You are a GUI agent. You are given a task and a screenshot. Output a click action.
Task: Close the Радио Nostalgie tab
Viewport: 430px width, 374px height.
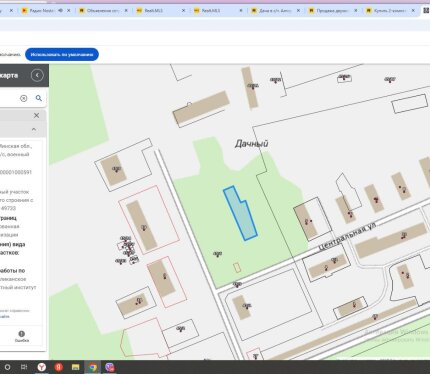pyautogui.click(x=69, y=11)
